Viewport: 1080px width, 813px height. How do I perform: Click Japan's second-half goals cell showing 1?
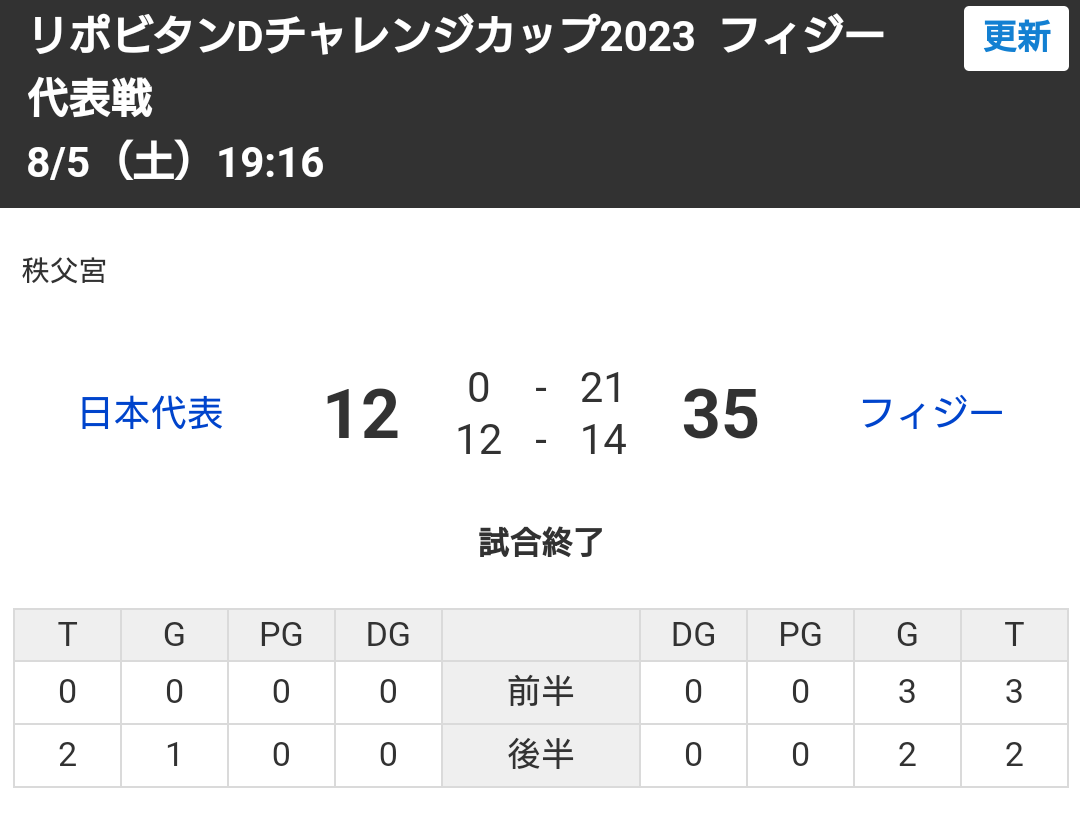coord(174,755)
